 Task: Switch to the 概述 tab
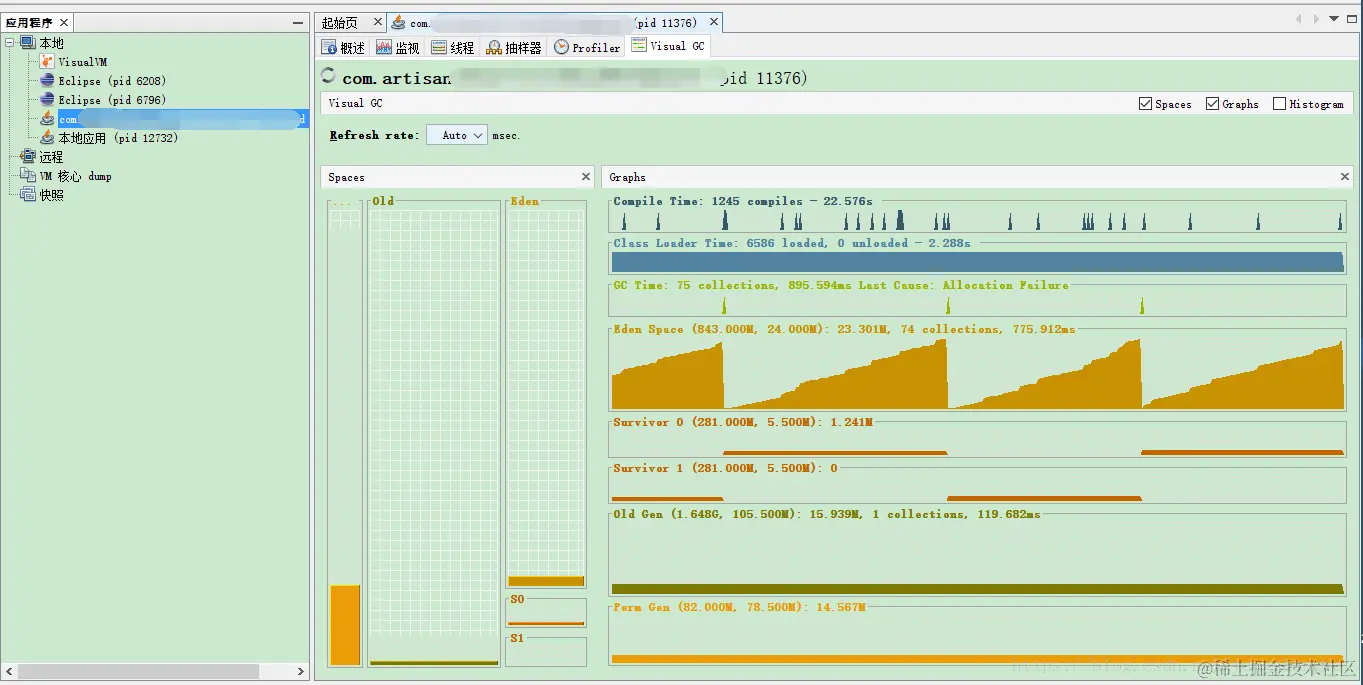click(x=343, y=47)
